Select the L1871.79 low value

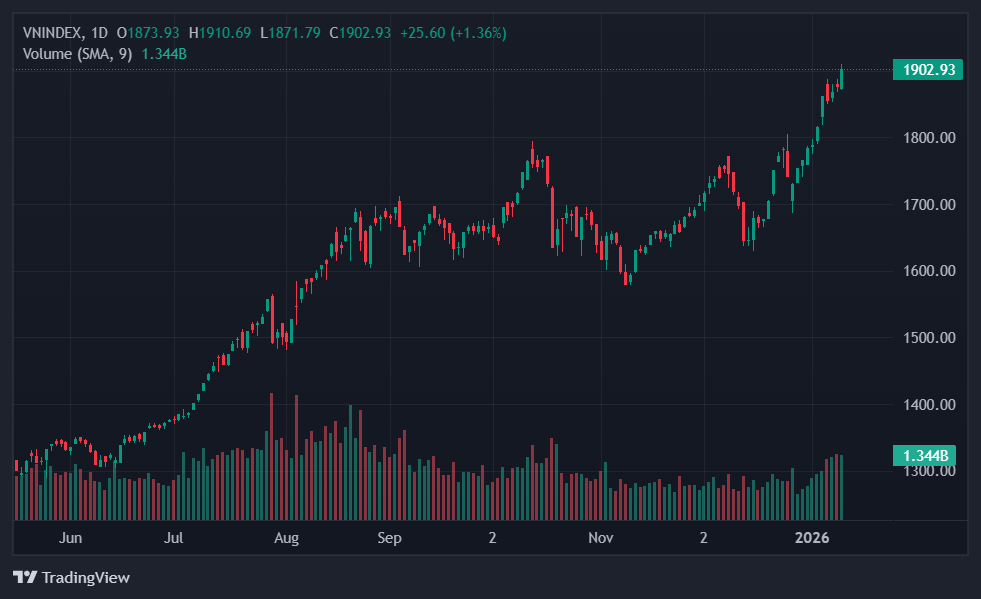pos(291,33)
